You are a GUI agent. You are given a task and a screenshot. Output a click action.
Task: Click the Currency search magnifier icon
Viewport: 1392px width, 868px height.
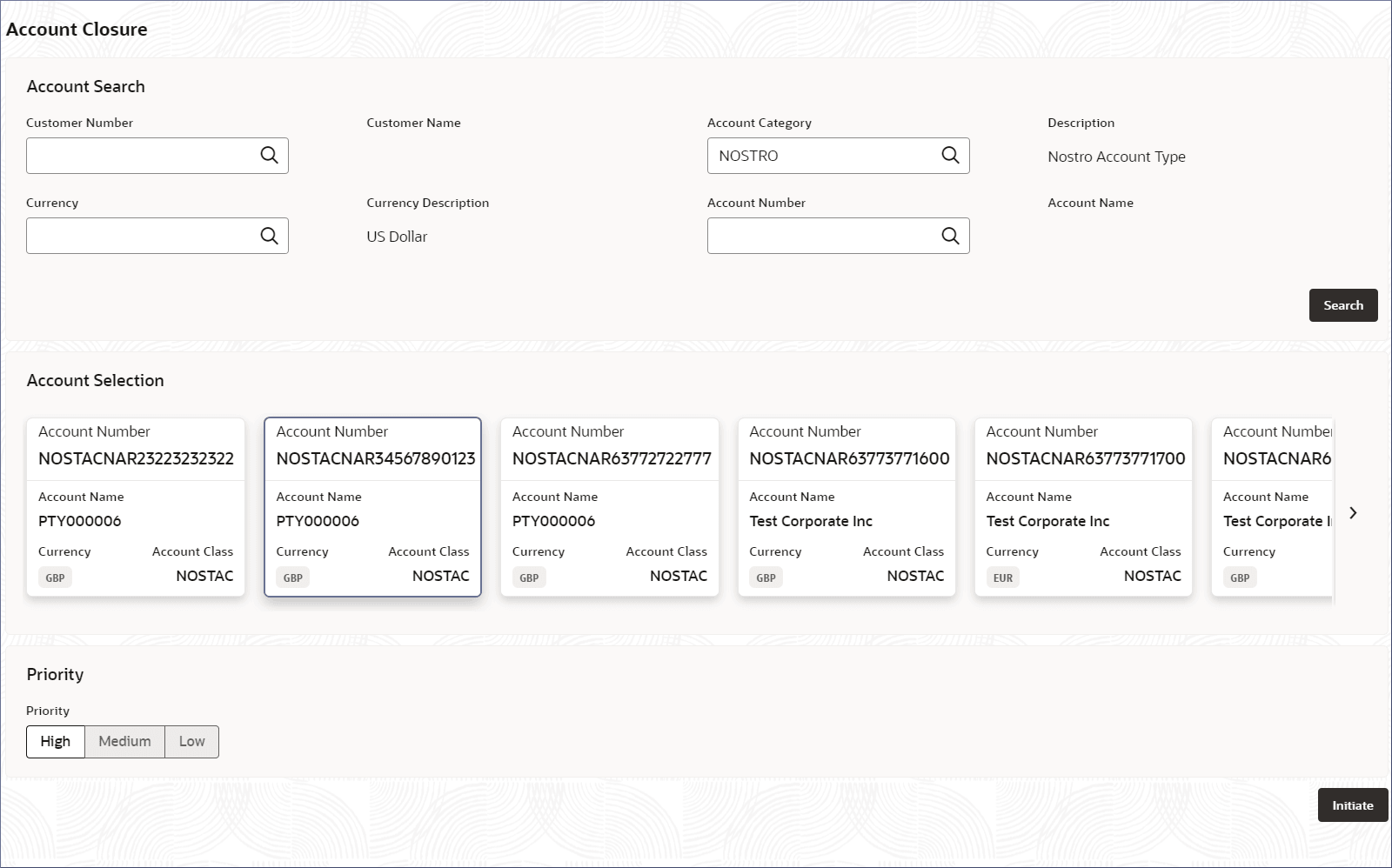point(270,236)
